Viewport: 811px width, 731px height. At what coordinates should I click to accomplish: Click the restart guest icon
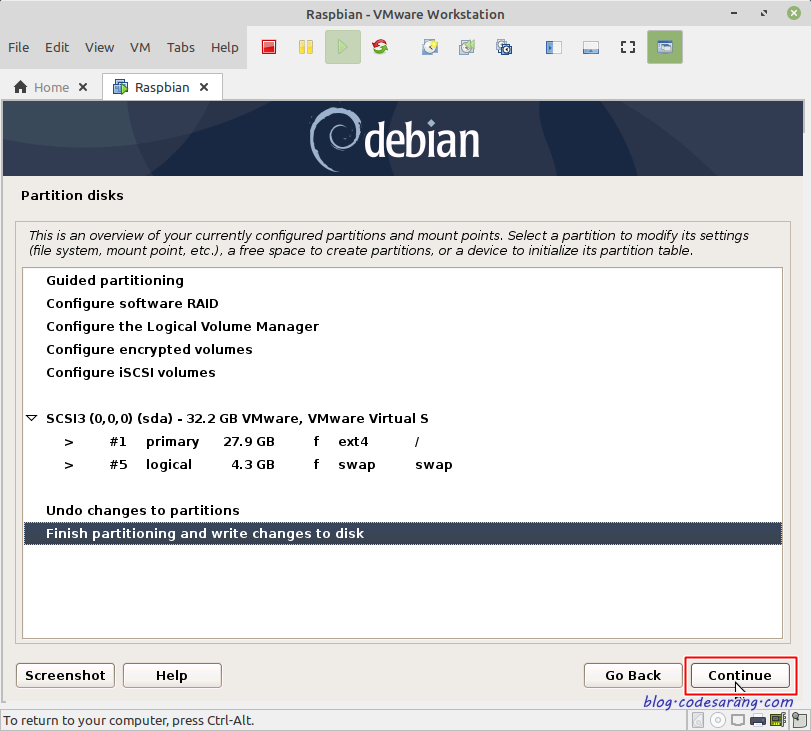380,47
